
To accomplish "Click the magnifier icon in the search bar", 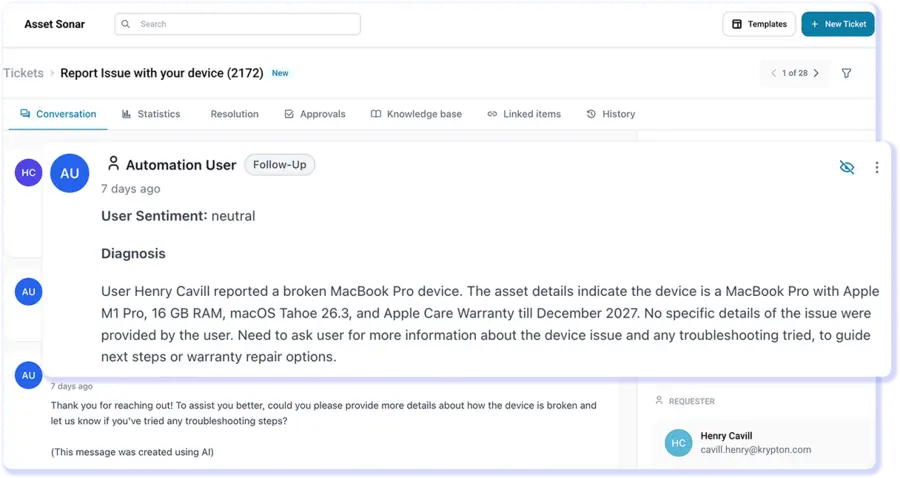I will pyautogui.click(x=126, y=24).
